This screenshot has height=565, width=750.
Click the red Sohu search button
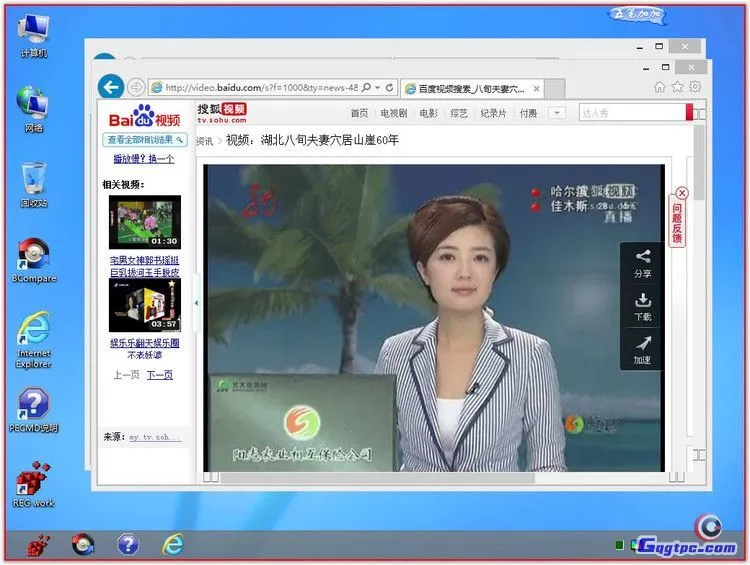(x=689, y=113)
